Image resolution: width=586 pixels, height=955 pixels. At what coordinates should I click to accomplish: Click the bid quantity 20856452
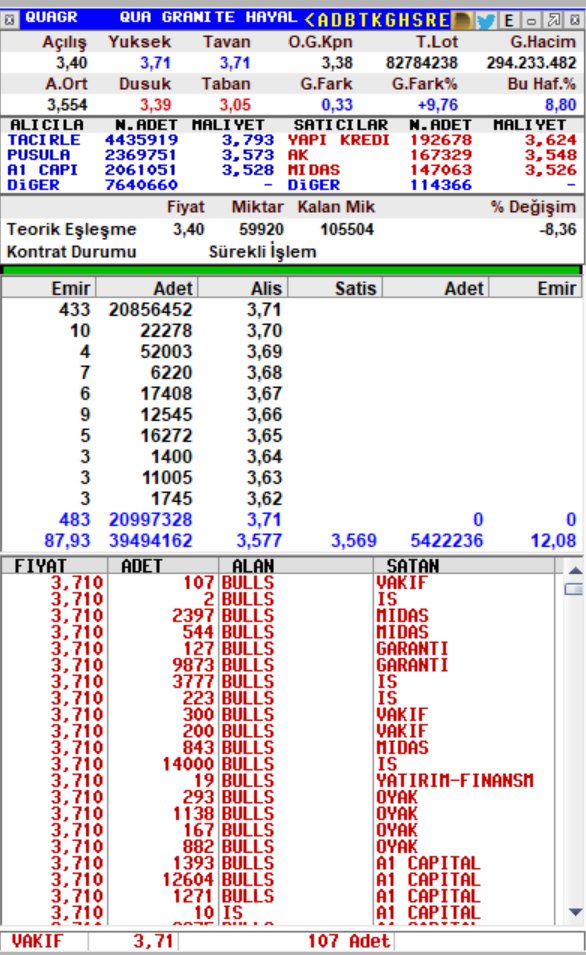tap(150, 309)
